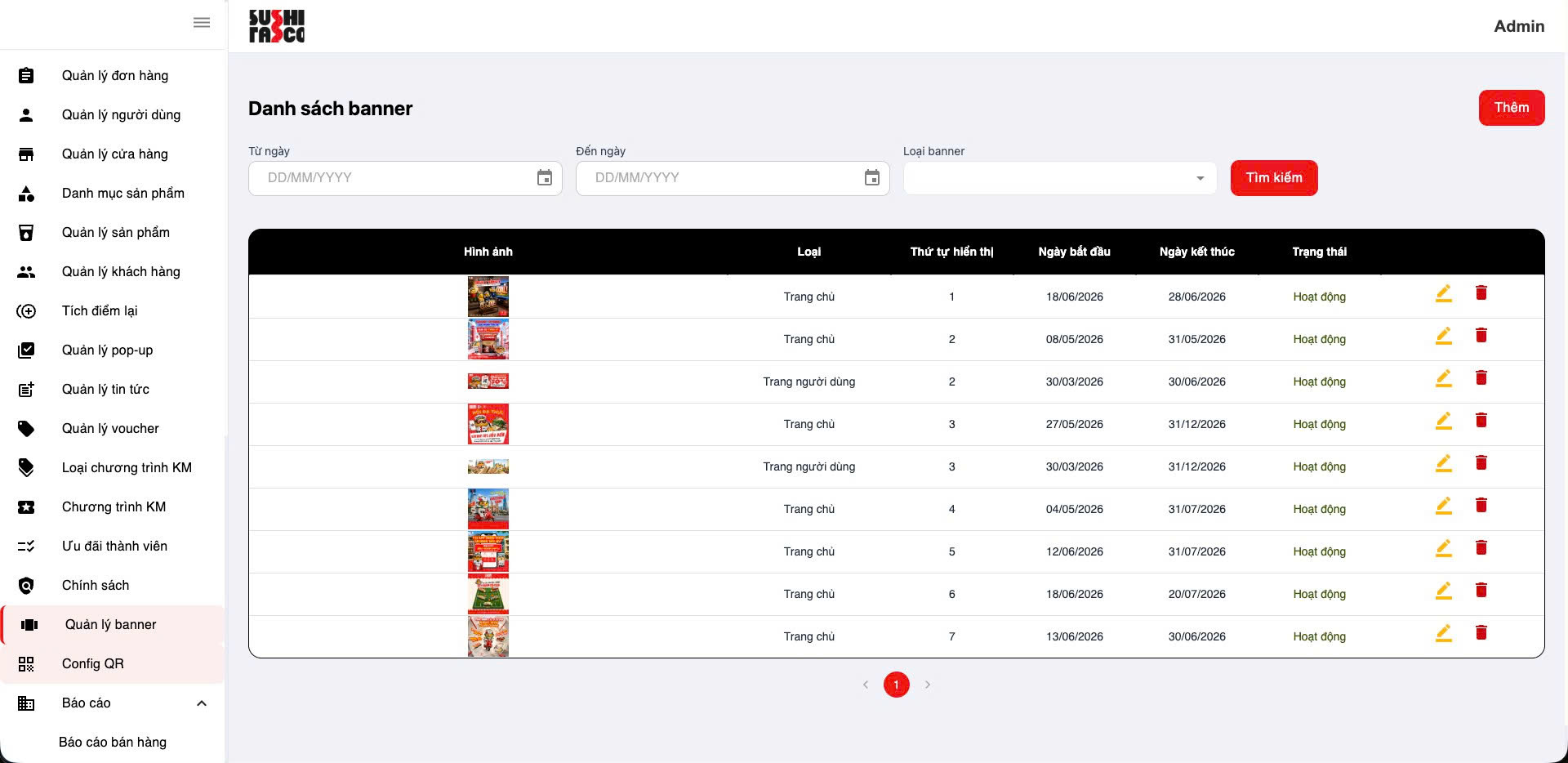Screen dimensions: 1568x763
Task: Click the Chính sách shield icon
Action: point(26,586)
